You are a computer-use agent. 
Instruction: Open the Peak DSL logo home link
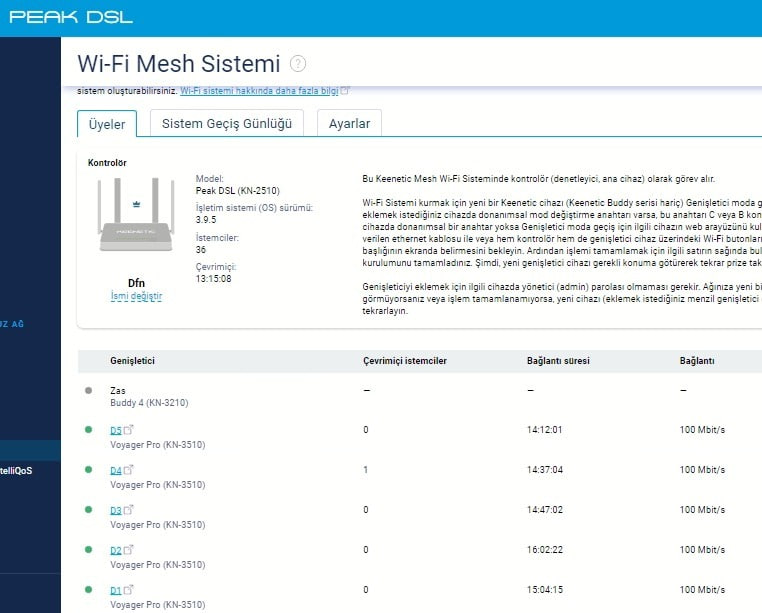tap(71, 17)
